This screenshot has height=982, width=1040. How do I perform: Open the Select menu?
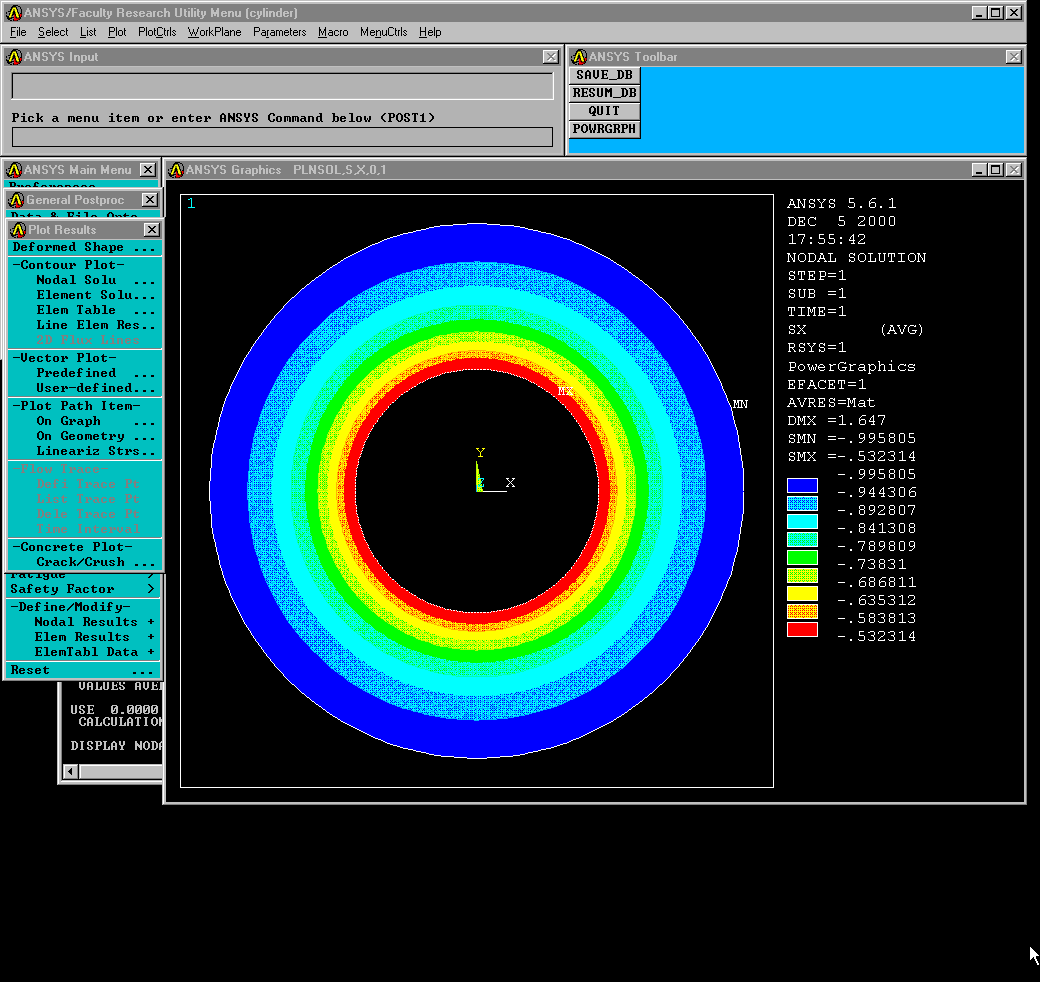coord(53,32)
